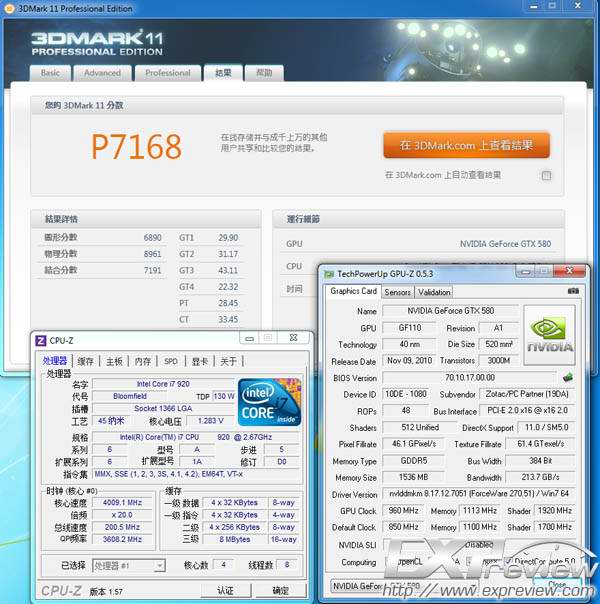Click the 3DMark 11 Professional Edition logo
This screenshot has width=600, height=604.
click(x=98, y=44)
